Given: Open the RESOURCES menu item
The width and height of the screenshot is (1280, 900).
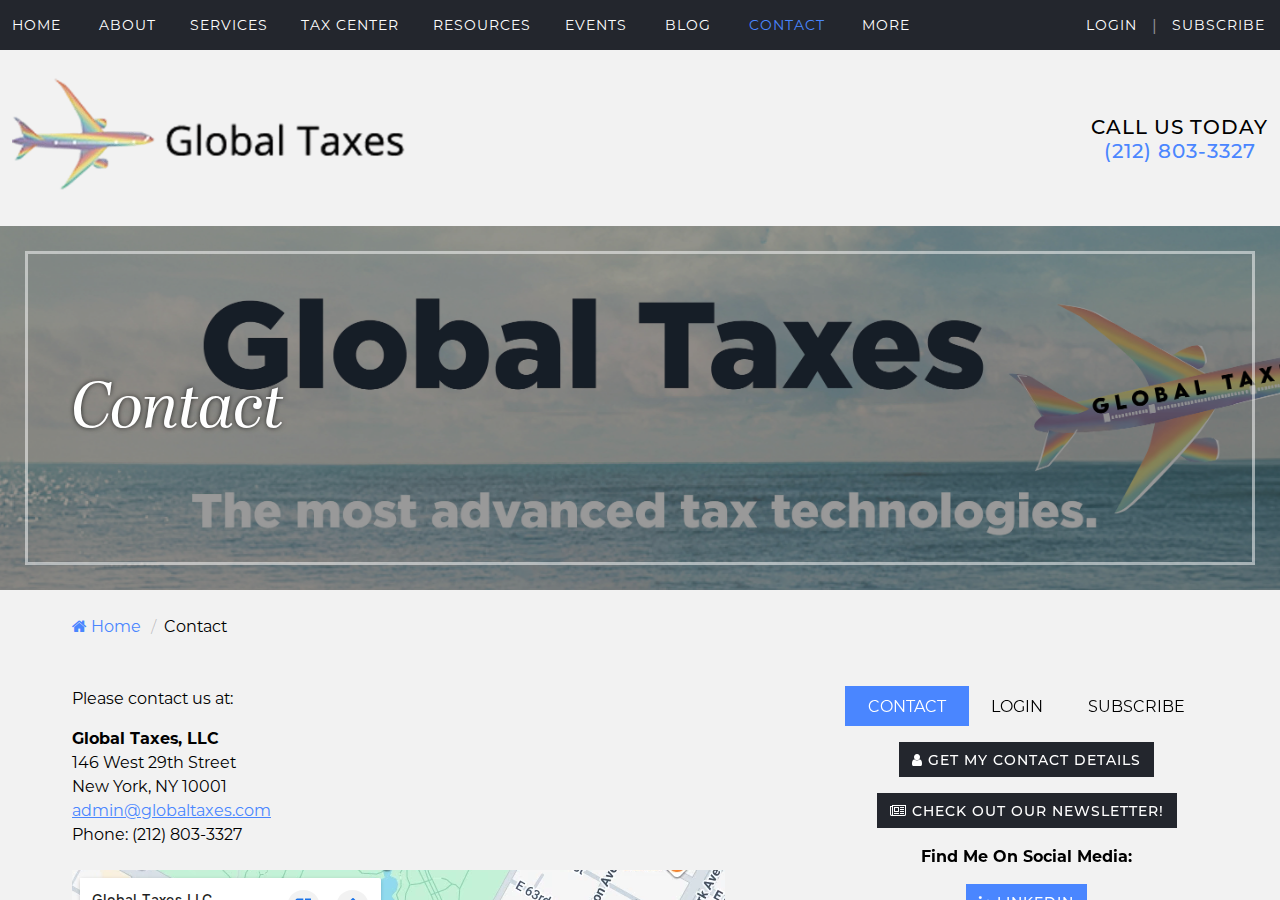Looking at the screenshot, I should (482, 25).
